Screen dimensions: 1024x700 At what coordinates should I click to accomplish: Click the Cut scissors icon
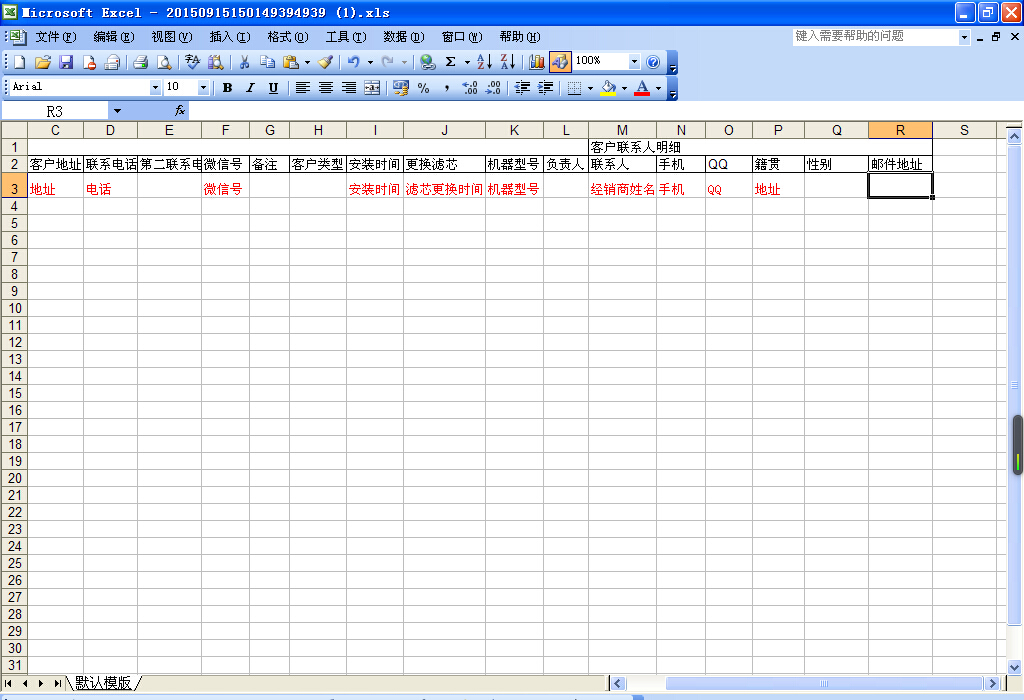(243, 62)
